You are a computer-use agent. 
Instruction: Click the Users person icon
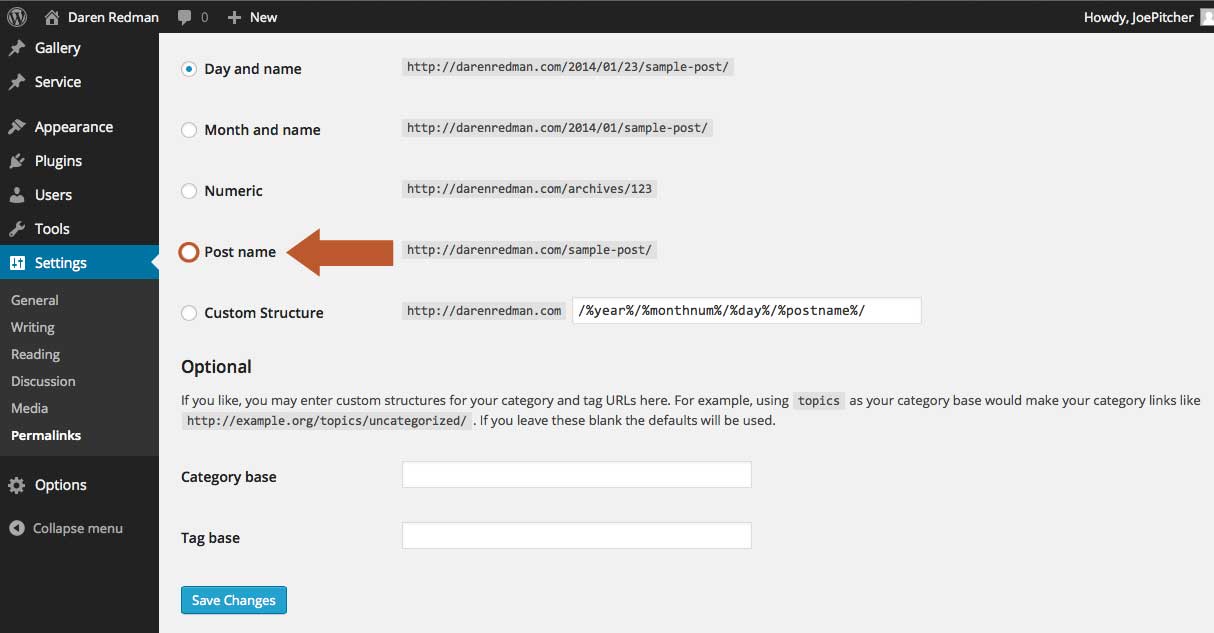pos(17,195)
